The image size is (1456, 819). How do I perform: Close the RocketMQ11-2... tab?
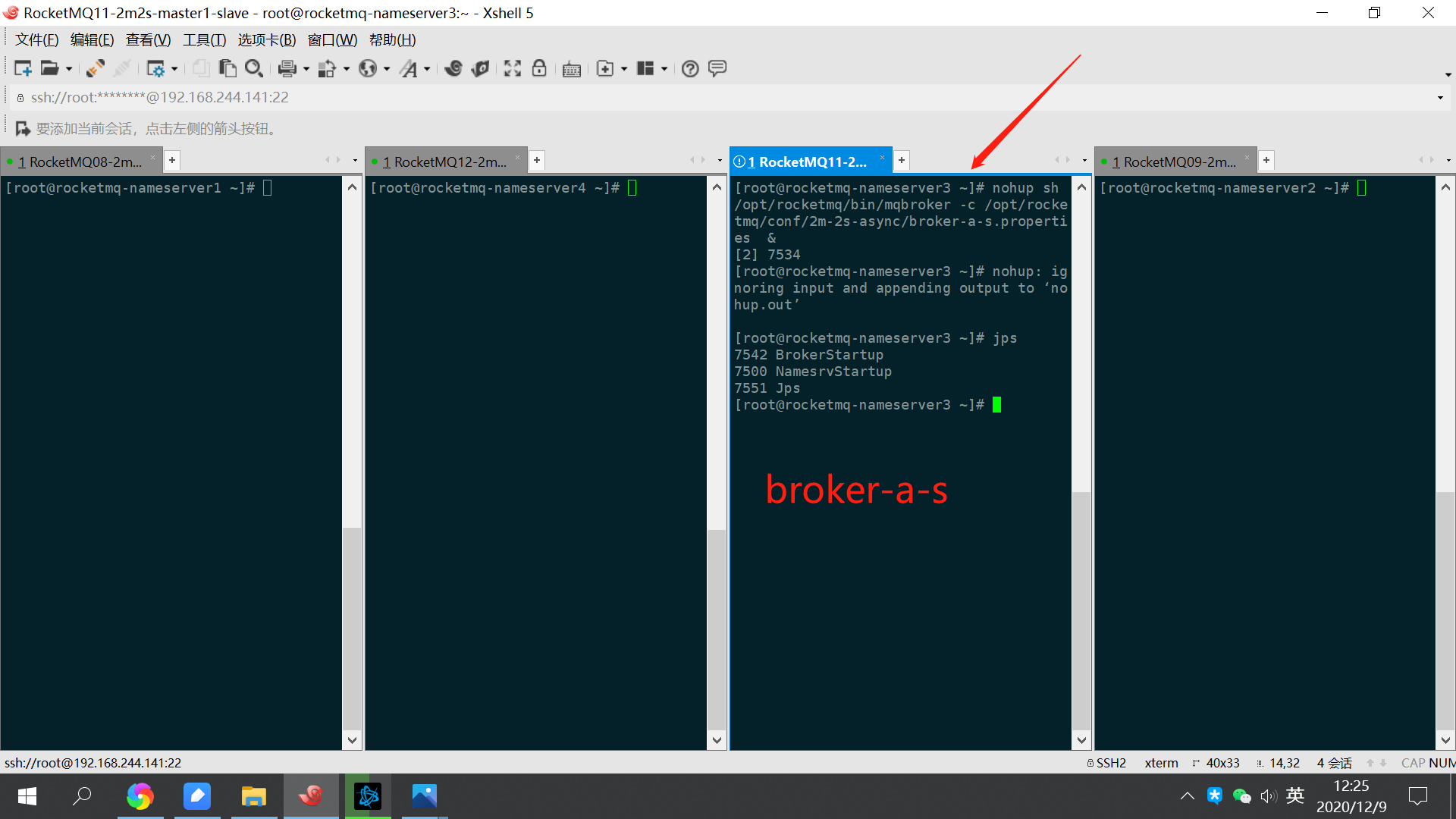click(882, 158)
